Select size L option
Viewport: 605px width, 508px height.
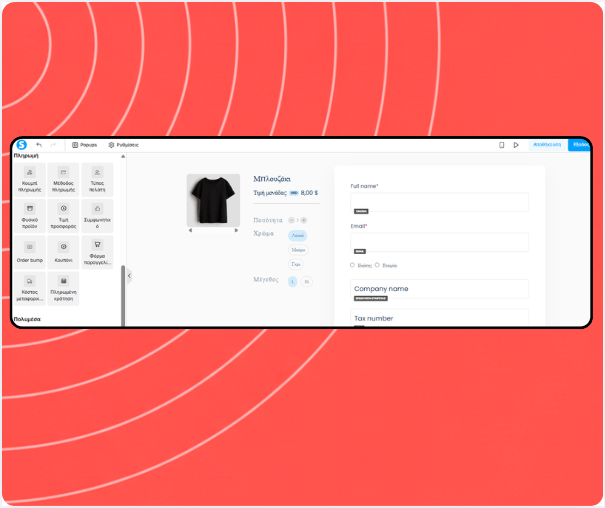(x=292, y=282)
